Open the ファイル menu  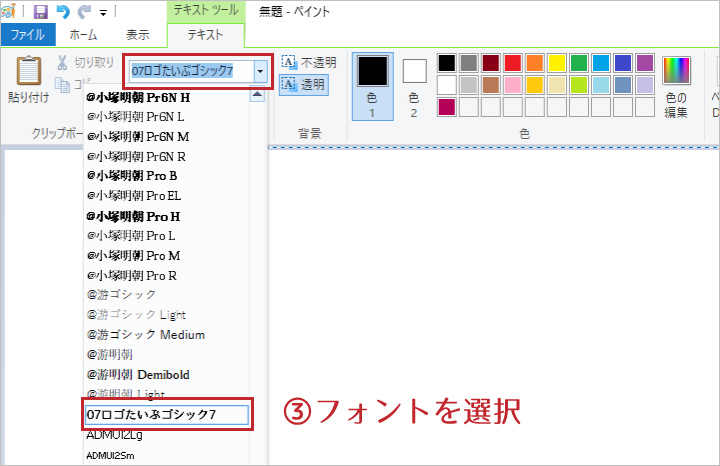27,35
